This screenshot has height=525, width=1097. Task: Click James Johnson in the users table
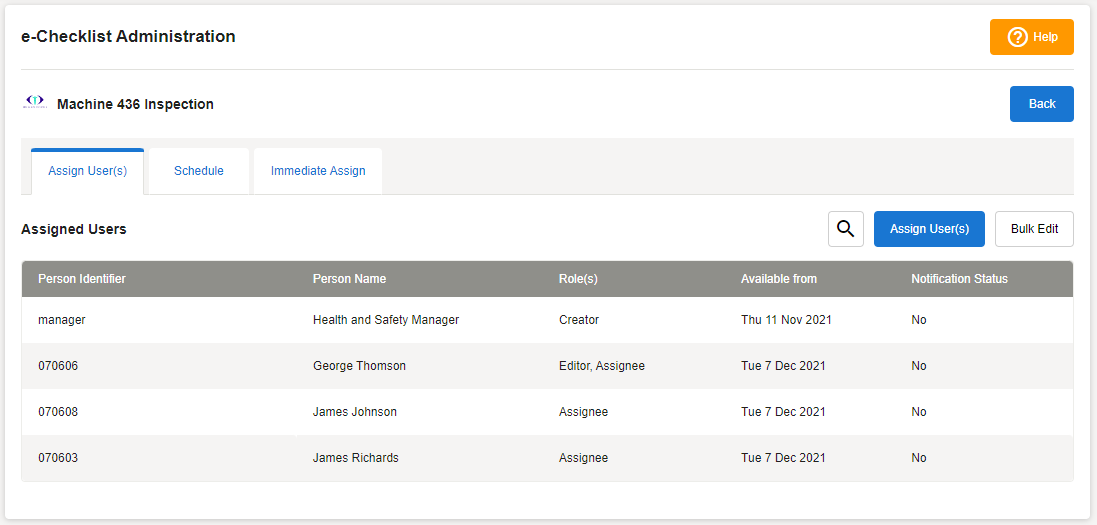tap(355, 412)
